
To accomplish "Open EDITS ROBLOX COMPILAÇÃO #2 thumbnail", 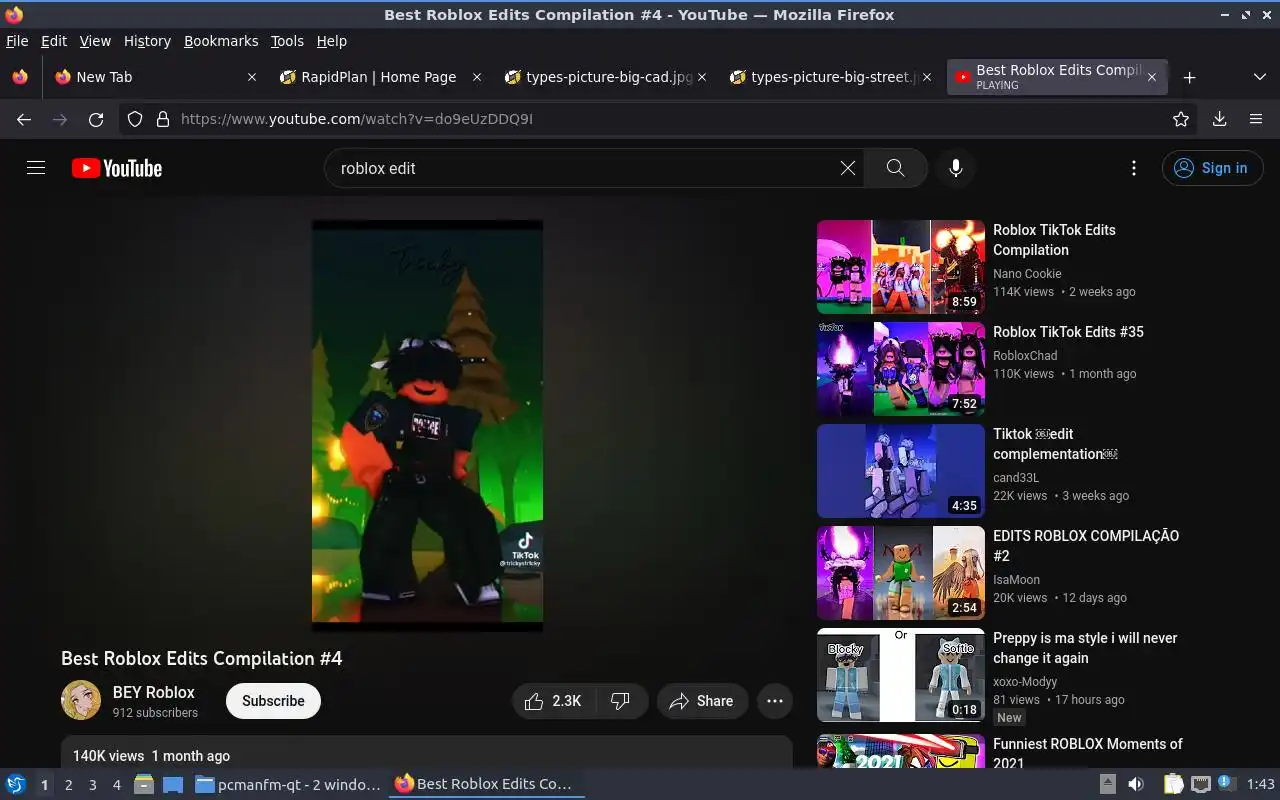I will coord(901,573).
